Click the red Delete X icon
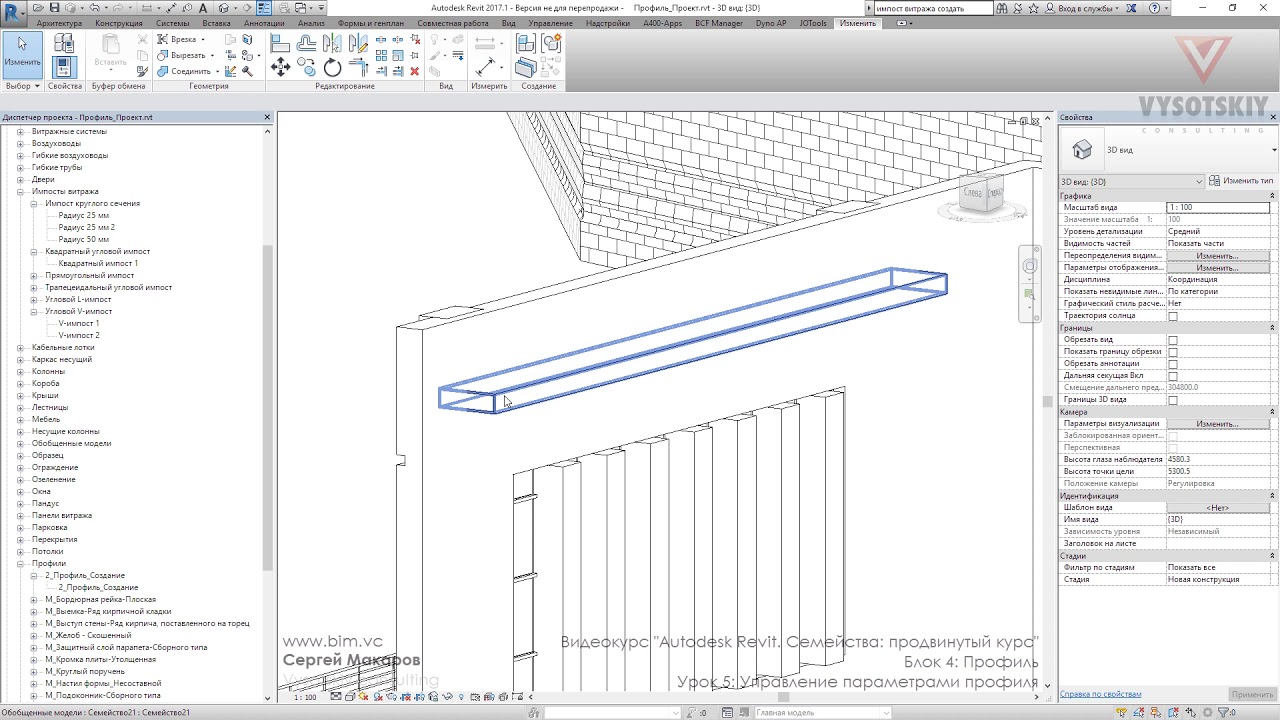This screenshot has height=720, width=1280. click(x=415, y=71)
